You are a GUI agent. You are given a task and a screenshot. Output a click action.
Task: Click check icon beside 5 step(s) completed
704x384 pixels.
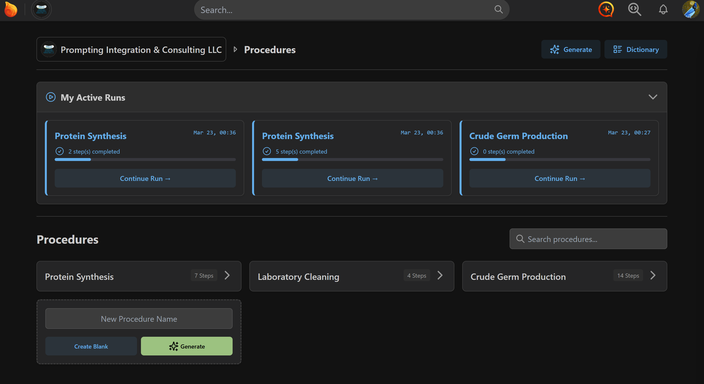(x=267, y=151)
